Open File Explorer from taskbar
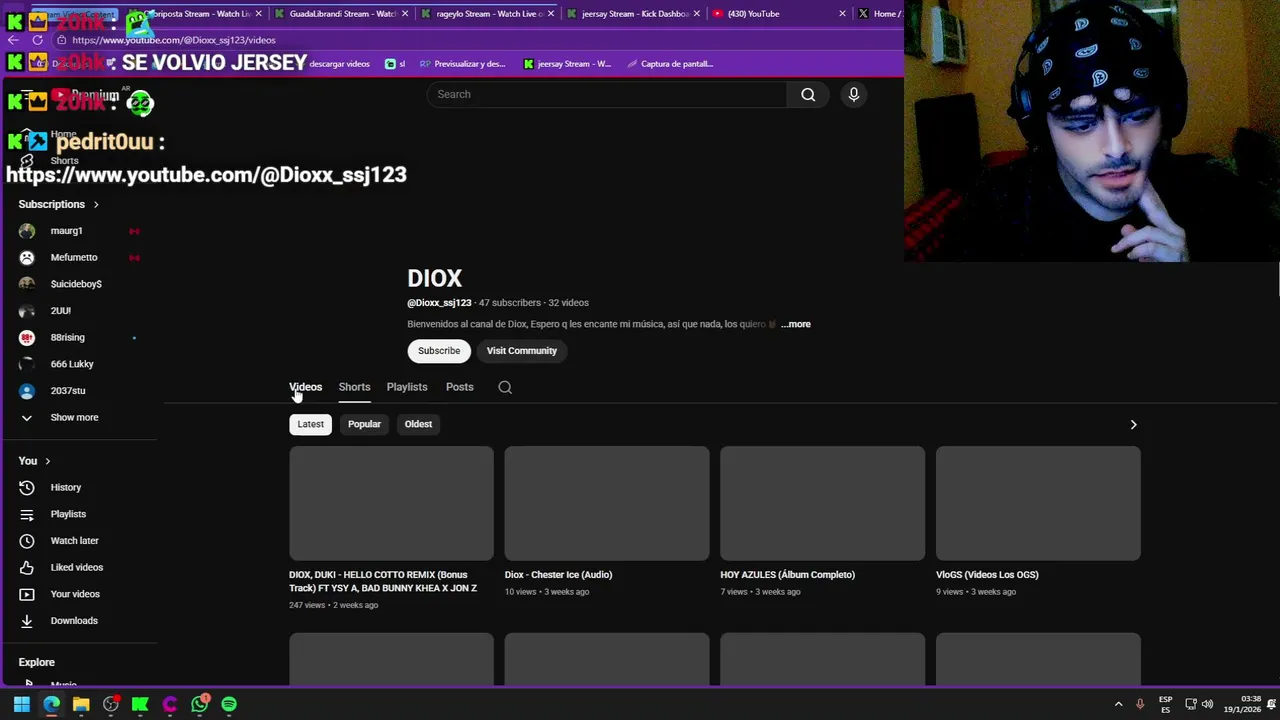The image size is (1280, 720). (81, 704)
